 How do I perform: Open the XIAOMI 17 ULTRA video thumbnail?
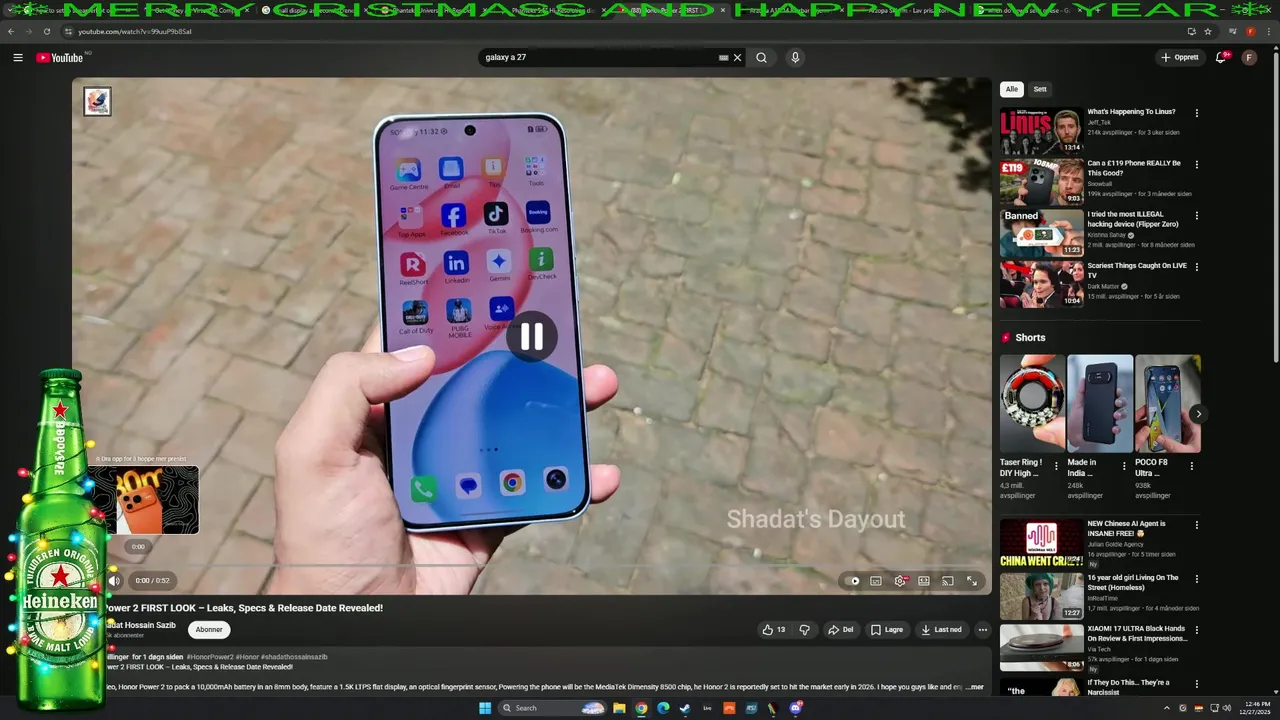point(1041,647)
